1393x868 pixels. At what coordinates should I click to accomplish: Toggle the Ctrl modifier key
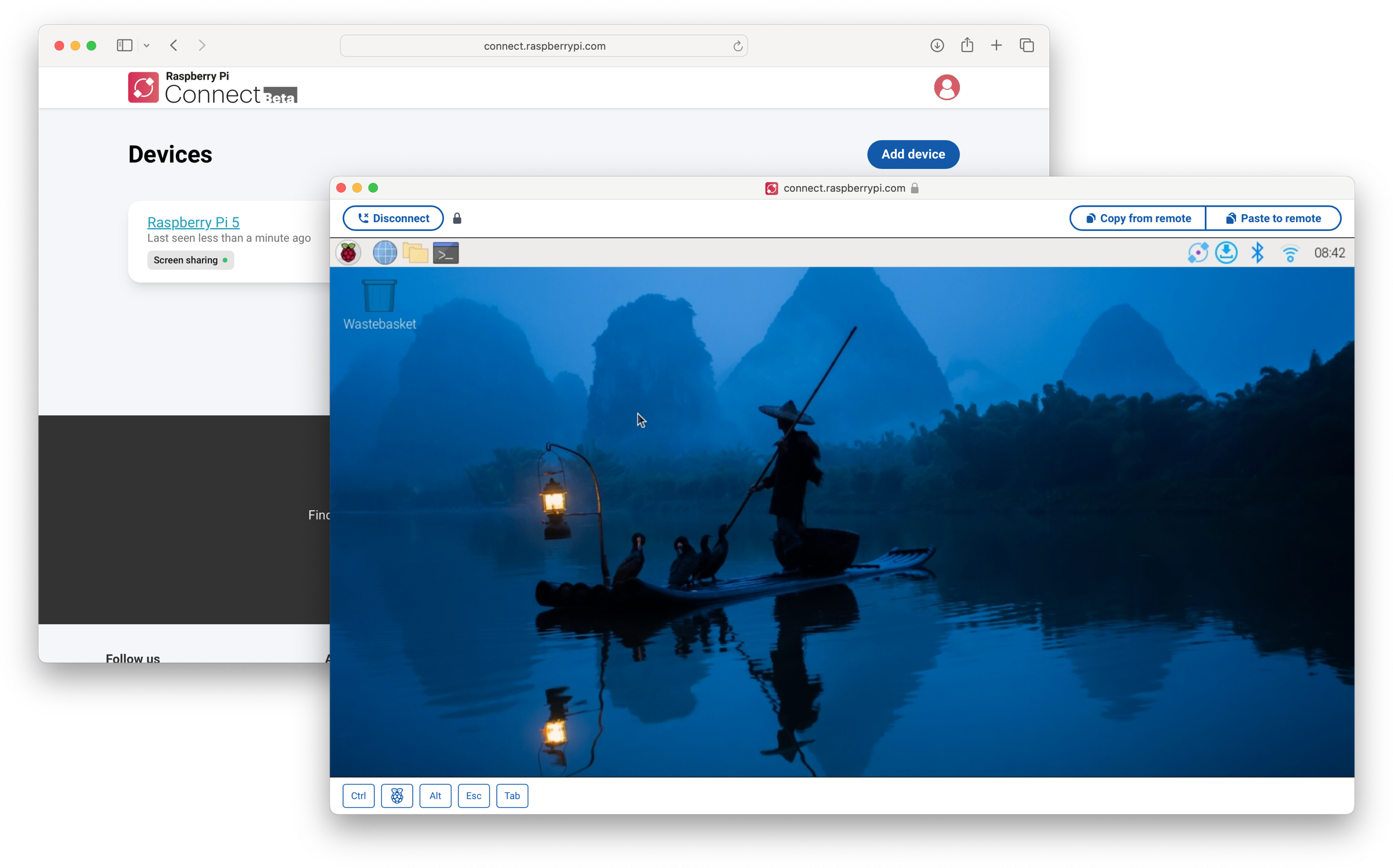pos(358,795)
